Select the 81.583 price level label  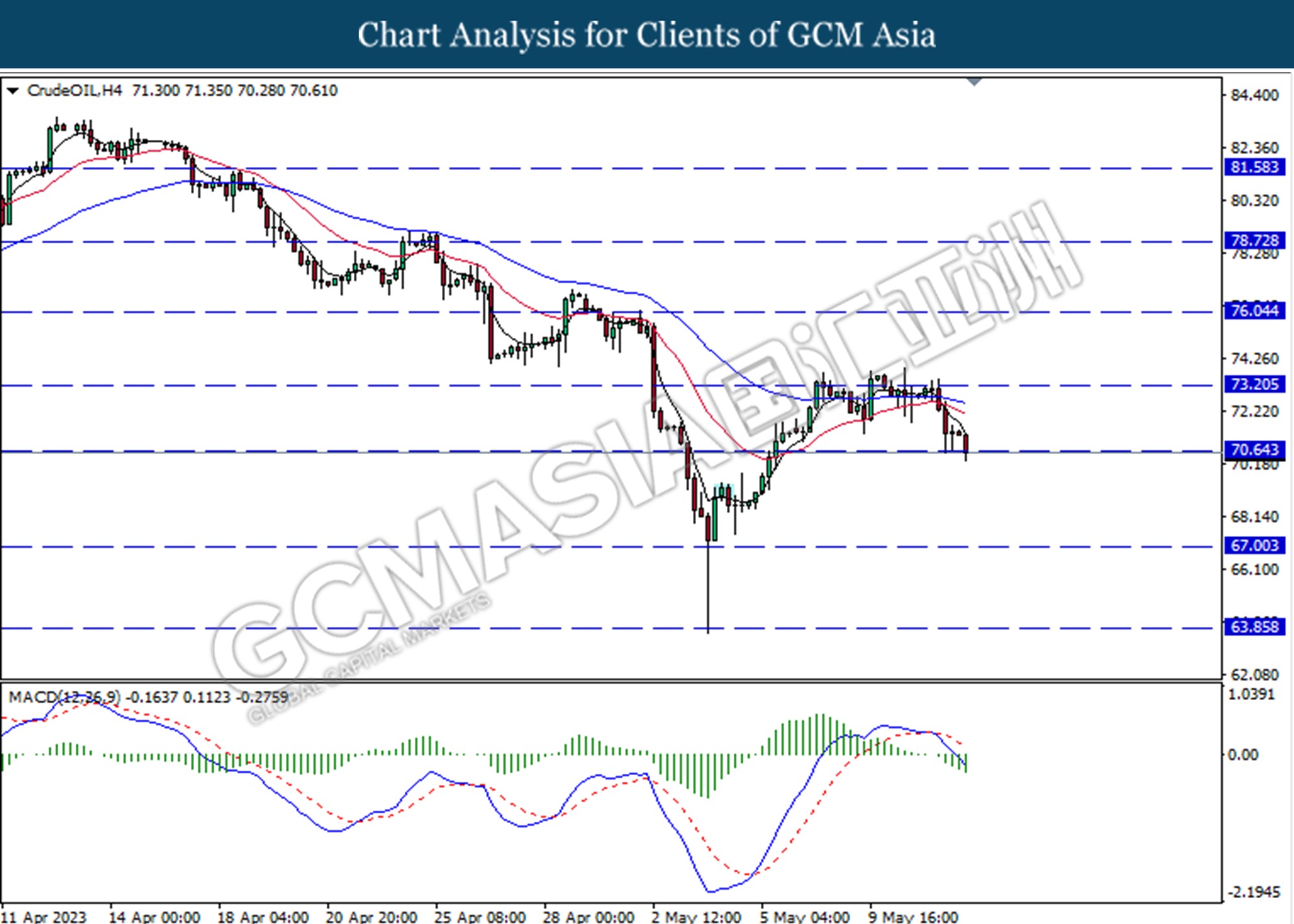[1255, 167]
